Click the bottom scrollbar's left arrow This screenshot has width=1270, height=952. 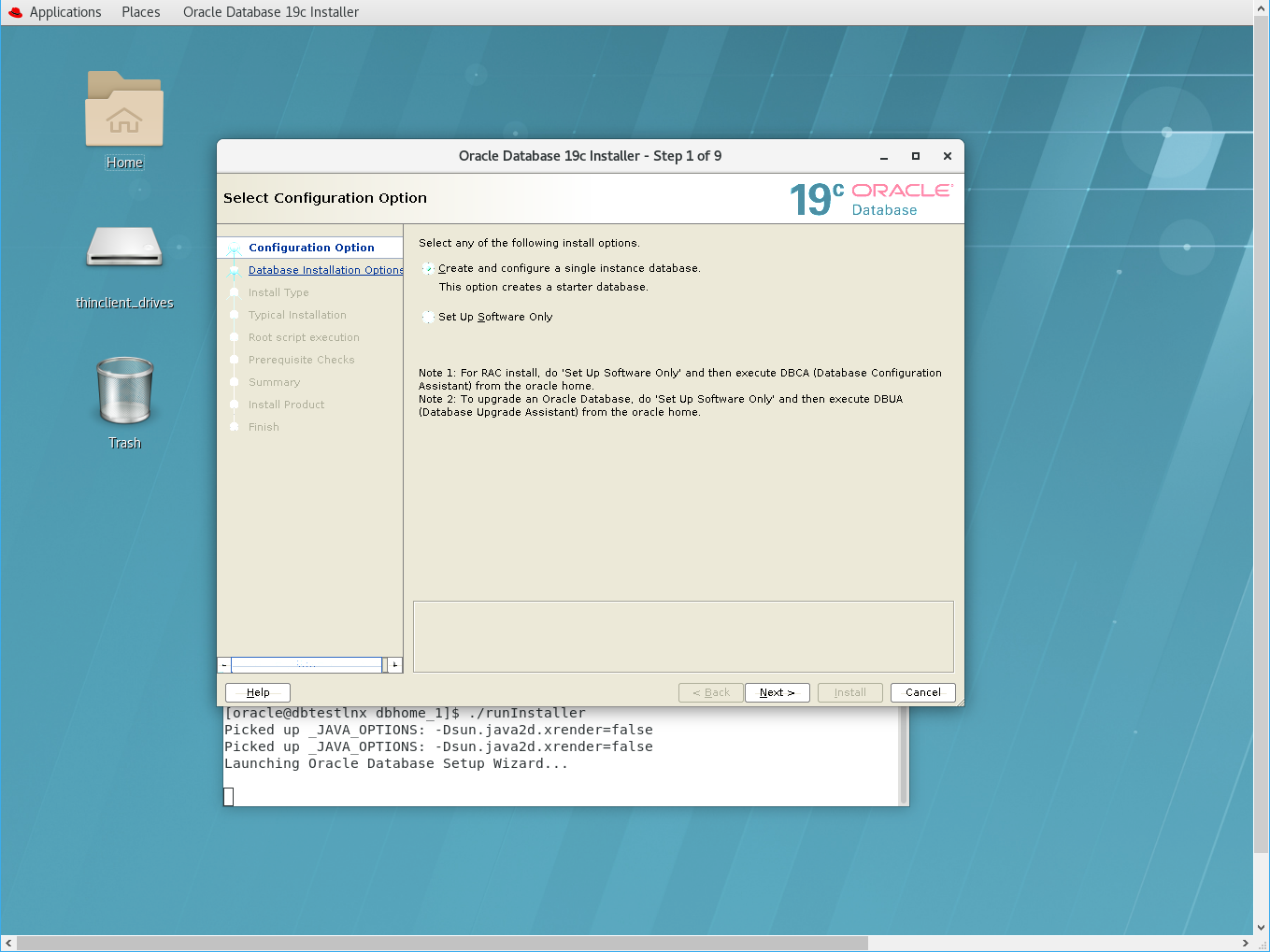click(8, 944)
